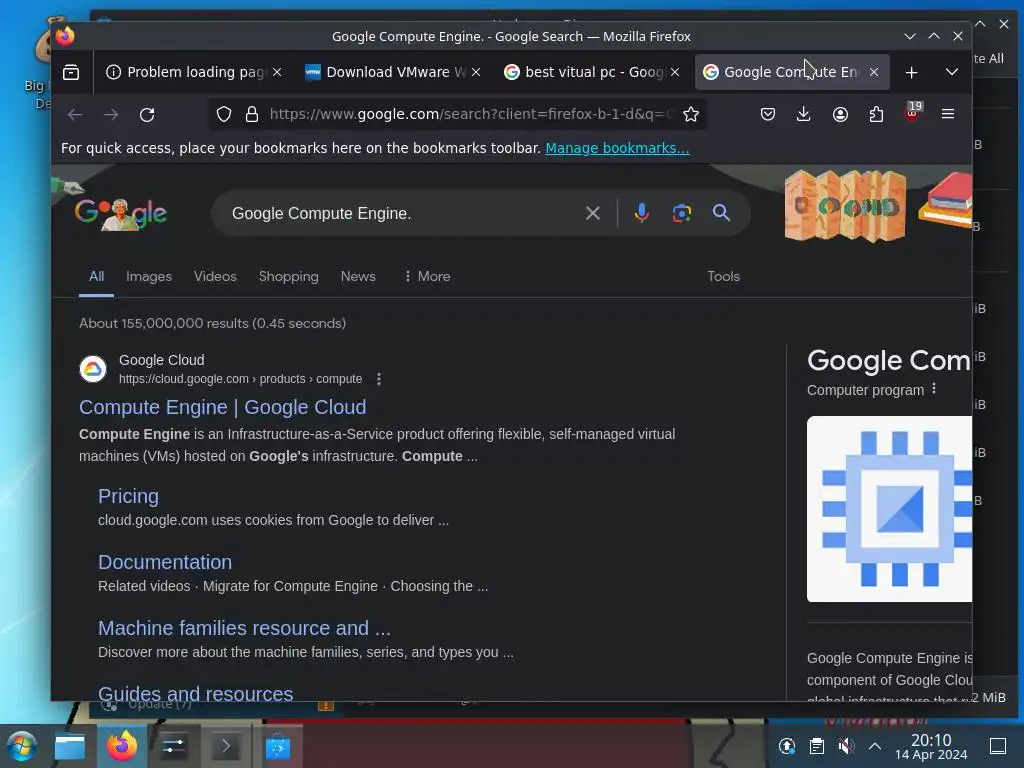Select the Videos search tab
This screenshot has height=768, width=1024.
215,276
